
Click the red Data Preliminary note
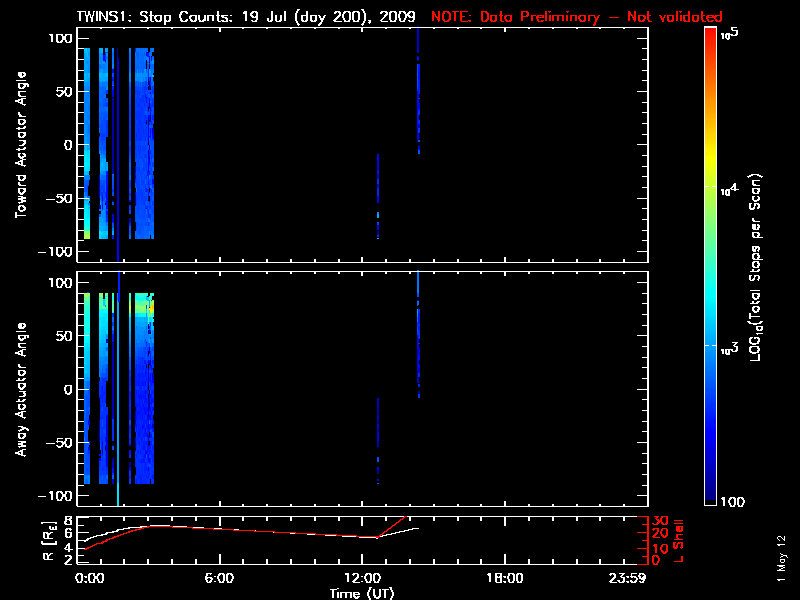(576, 17)
